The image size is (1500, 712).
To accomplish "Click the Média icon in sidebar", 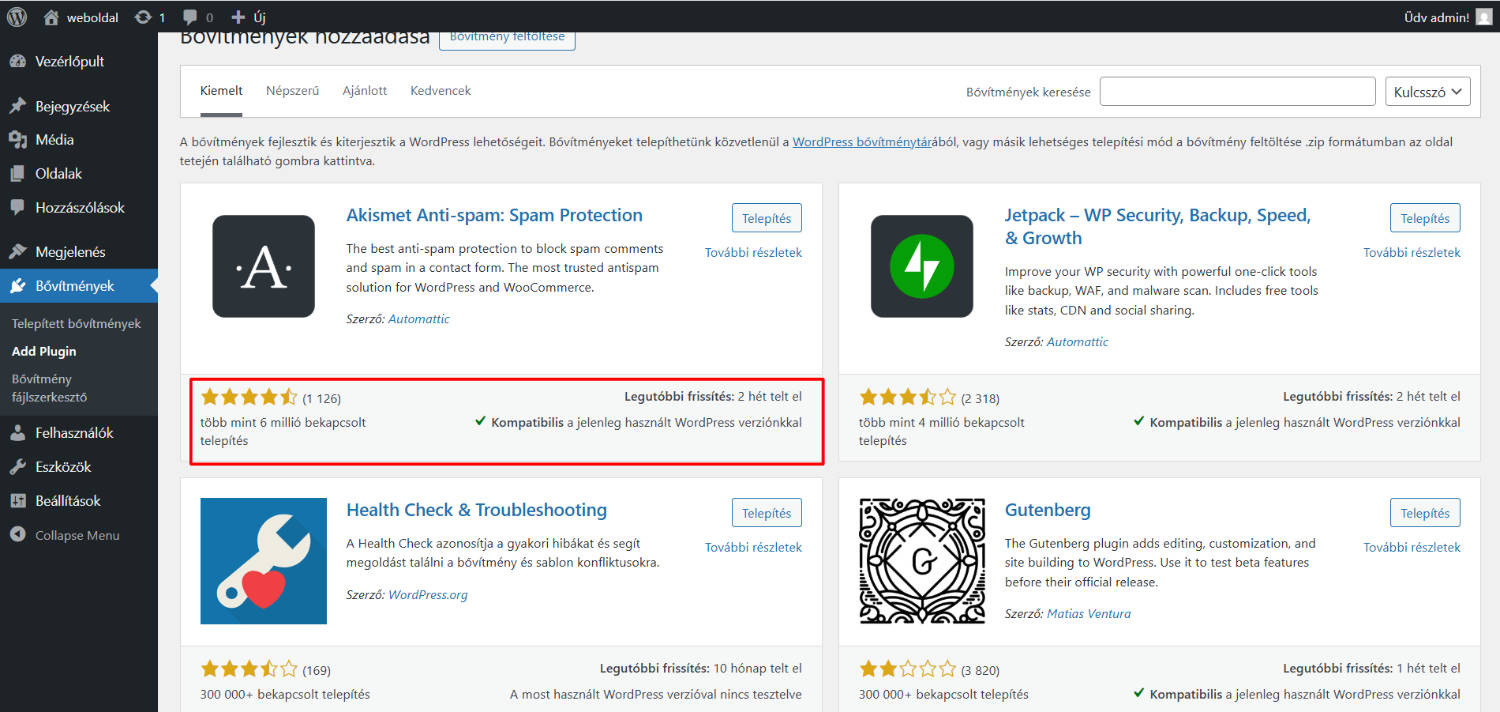I will click(17, 140).
